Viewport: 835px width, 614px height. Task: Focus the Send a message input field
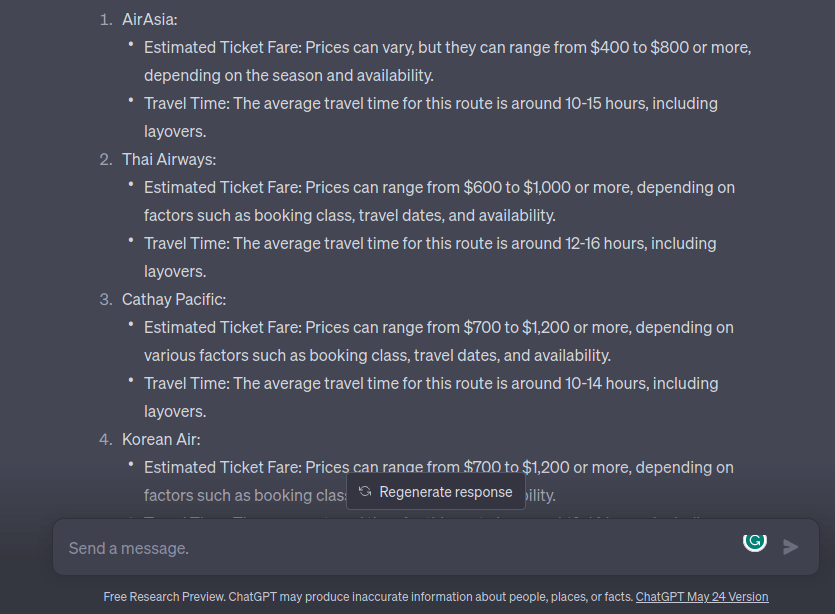tap(400, 548)
